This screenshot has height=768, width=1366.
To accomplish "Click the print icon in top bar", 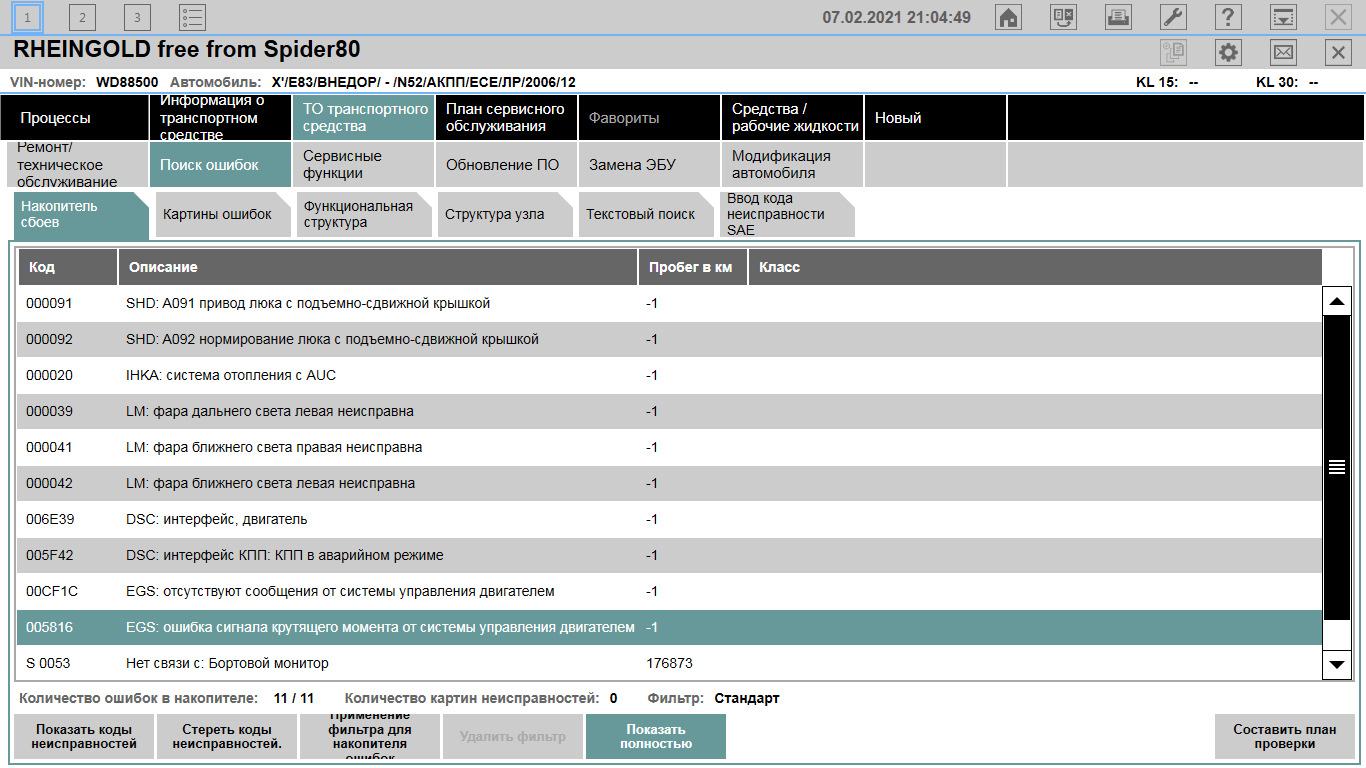I will pyautogui.click(x=1118, y=17).
